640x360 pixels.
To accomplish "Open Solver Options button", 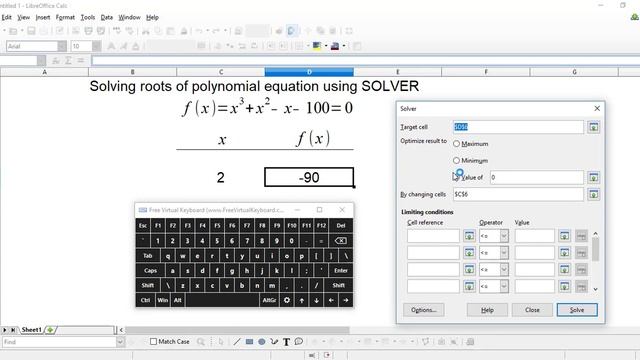I will (x=424, y=310).
